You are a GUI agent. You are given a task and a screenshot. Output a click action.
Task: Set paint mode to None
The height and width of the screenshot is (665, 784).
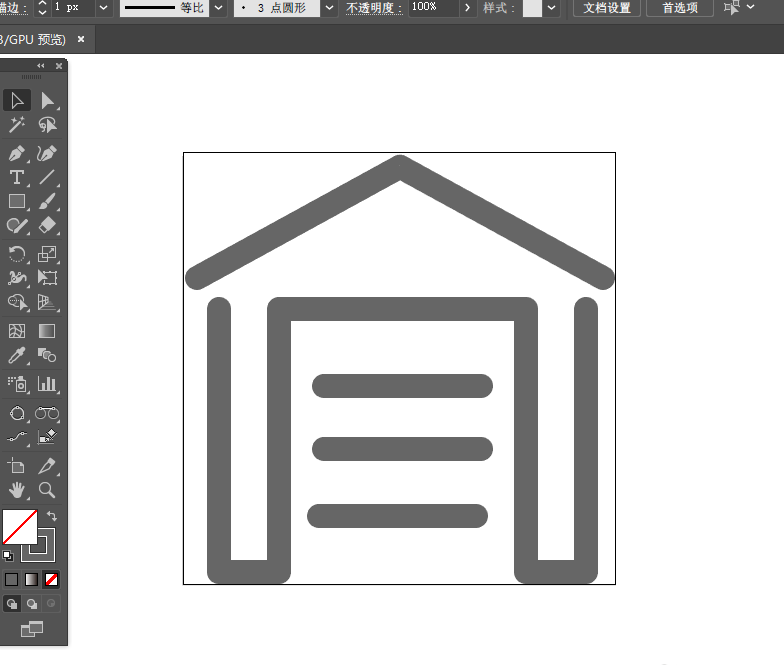click(51, 580)
